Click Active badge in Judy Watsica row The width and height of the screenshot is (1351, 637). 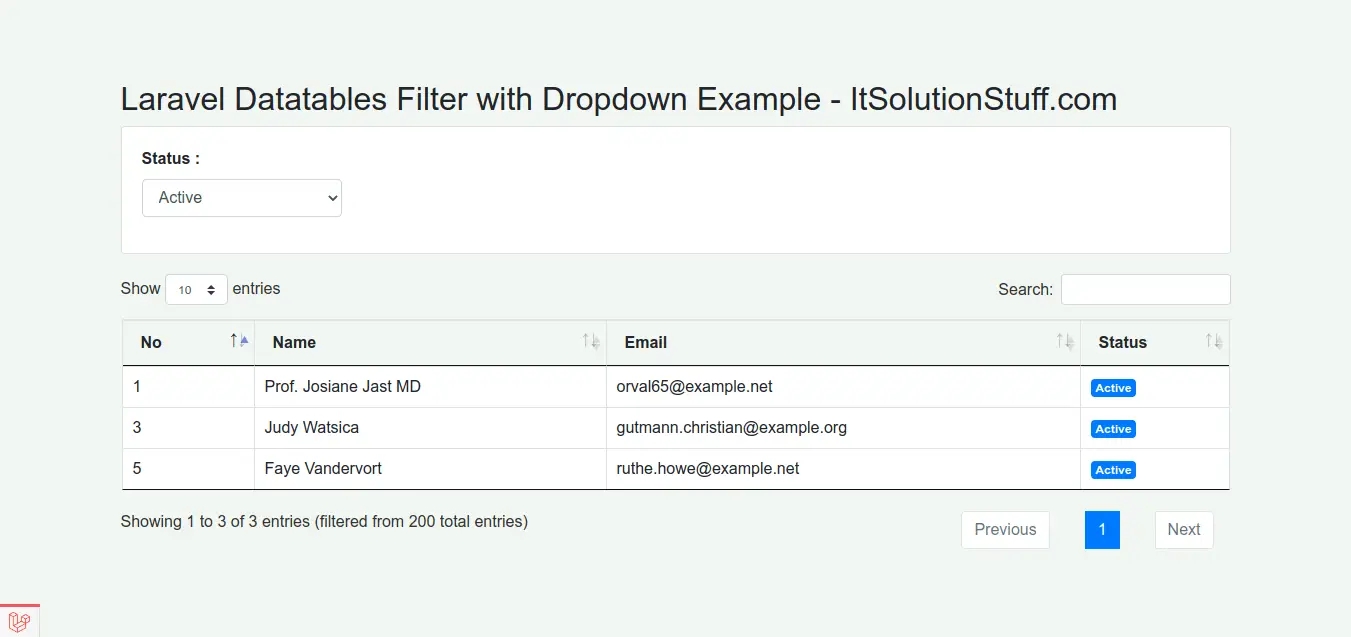coord(1113,429)
